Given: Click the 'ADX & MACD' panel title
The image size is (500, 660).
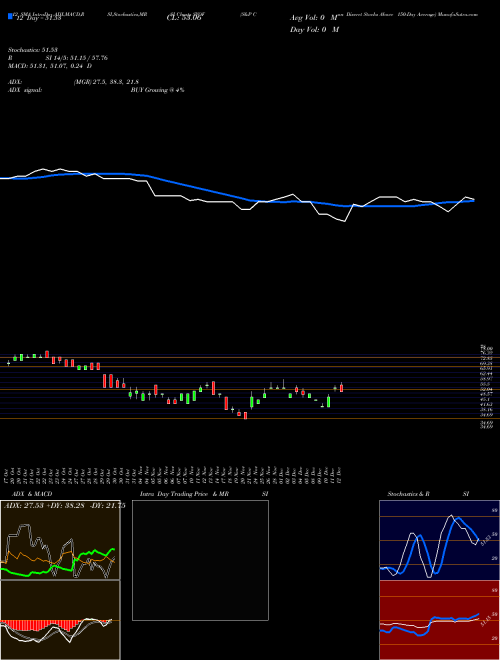Looking at the screenshot, I should 32,494.
